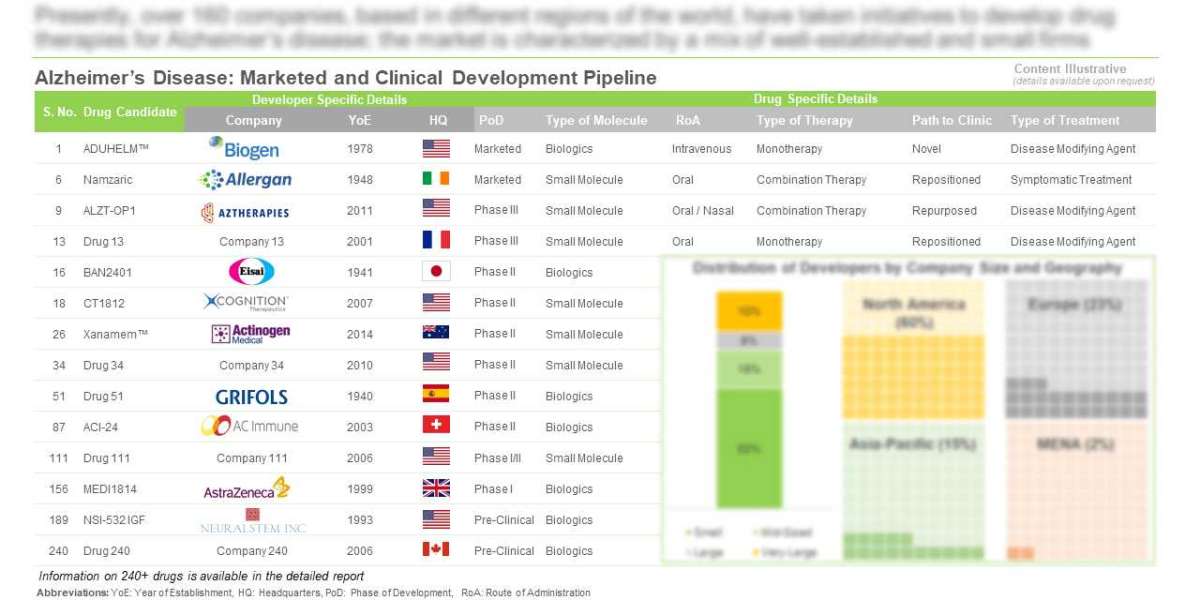Select the "BAN2401" drug cell
Viewport: 1200px width, 600px height.
pos(108,273)
